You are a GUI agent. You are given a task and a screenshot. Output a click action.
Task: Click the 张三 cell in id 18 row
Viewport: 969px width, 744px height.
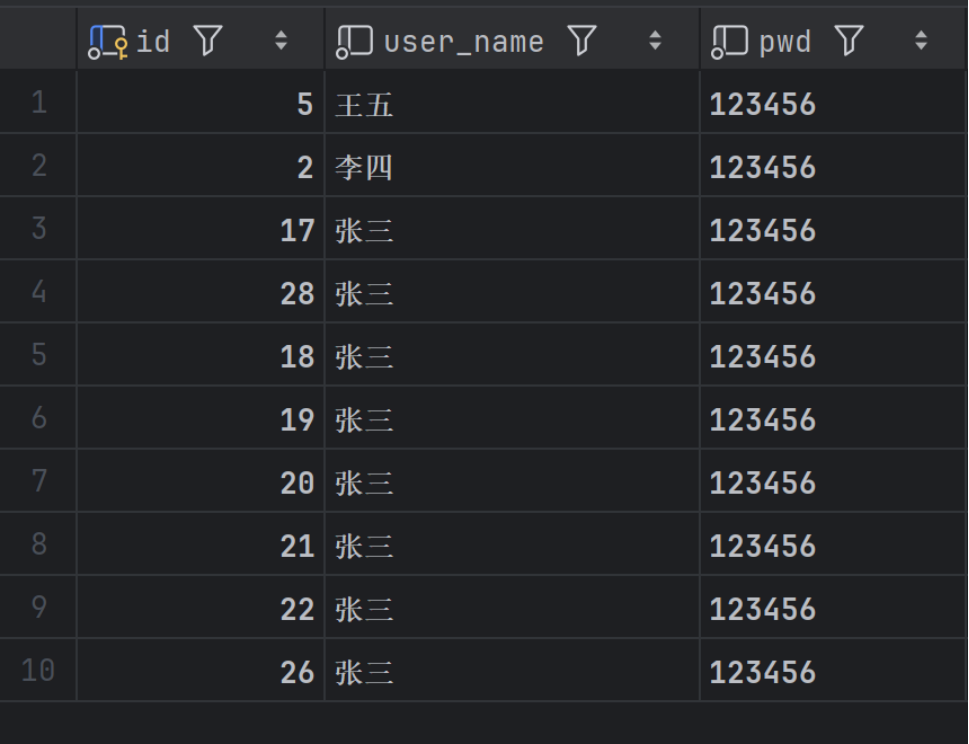click(512, 355)
